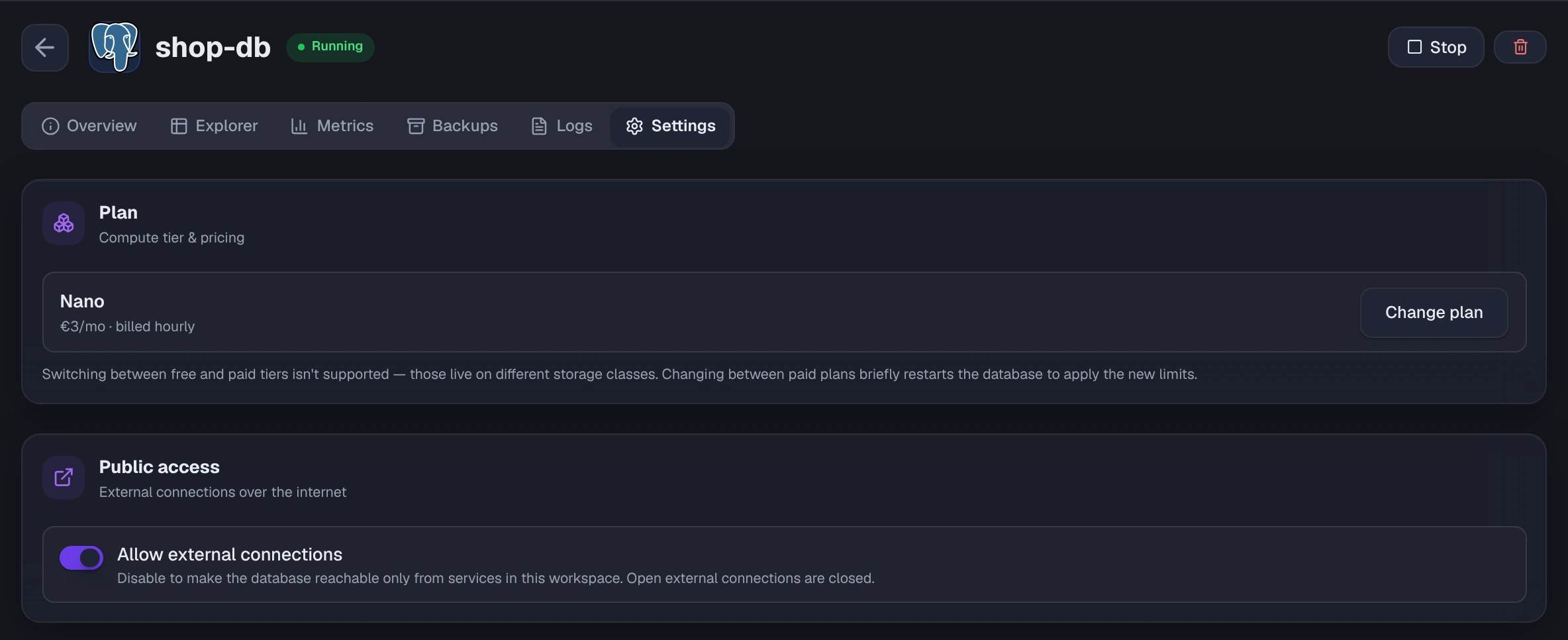Go back using the left arrow button
The width and height of the screenshot is (1568, 640).
pos(45,47)
